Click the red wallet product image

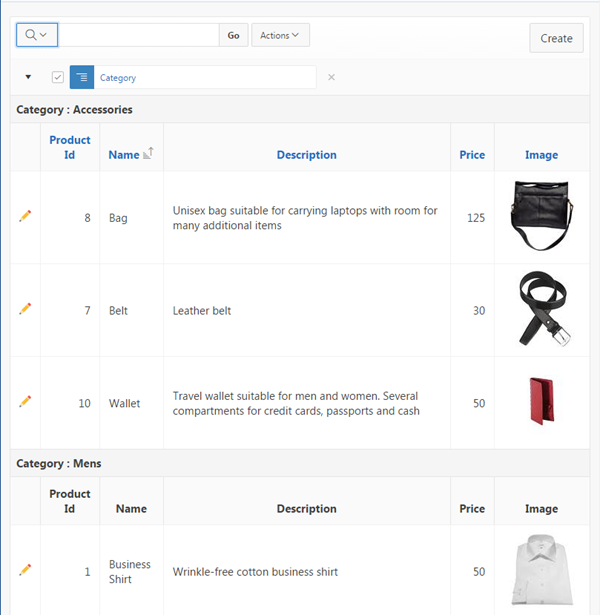tap(541, 402)
